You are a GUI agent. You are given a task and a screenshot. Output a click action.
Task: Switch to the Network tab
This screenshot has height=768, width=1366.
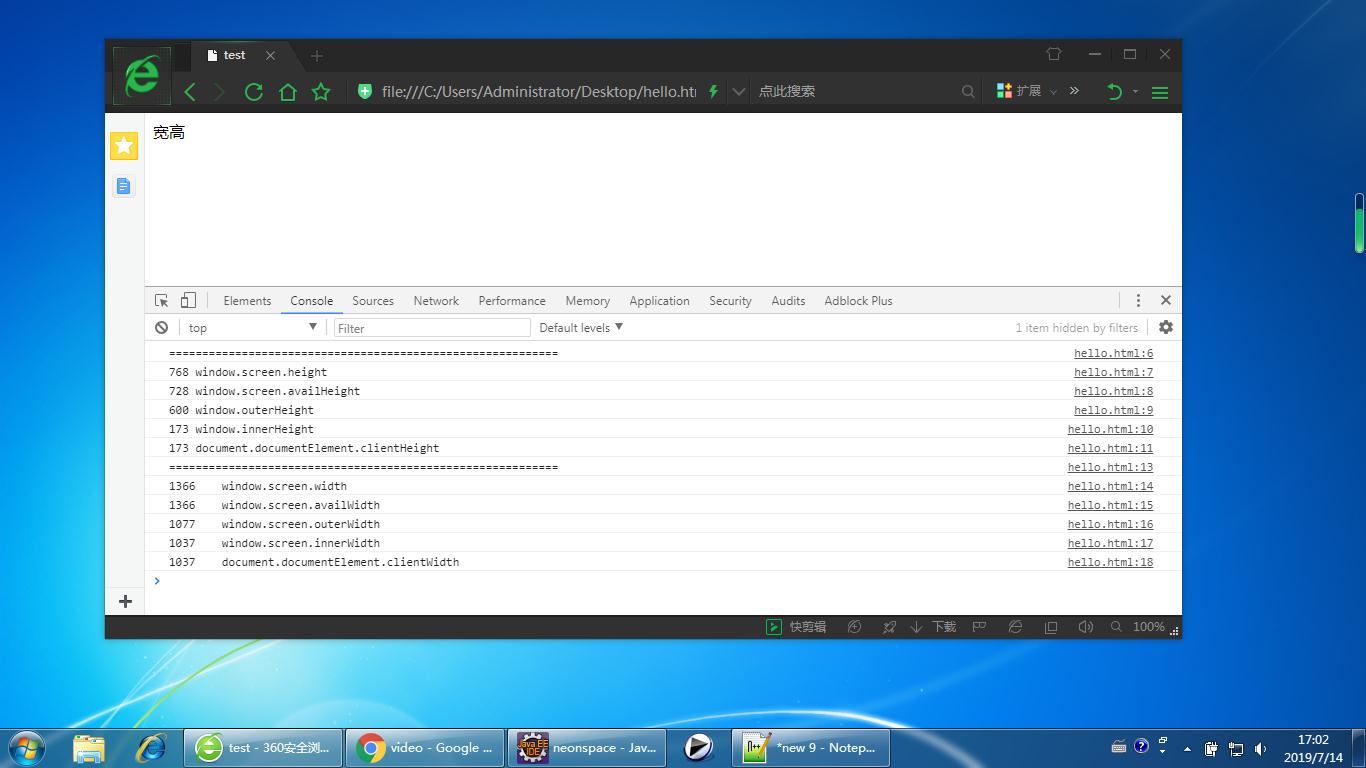[x=436, y=301]
